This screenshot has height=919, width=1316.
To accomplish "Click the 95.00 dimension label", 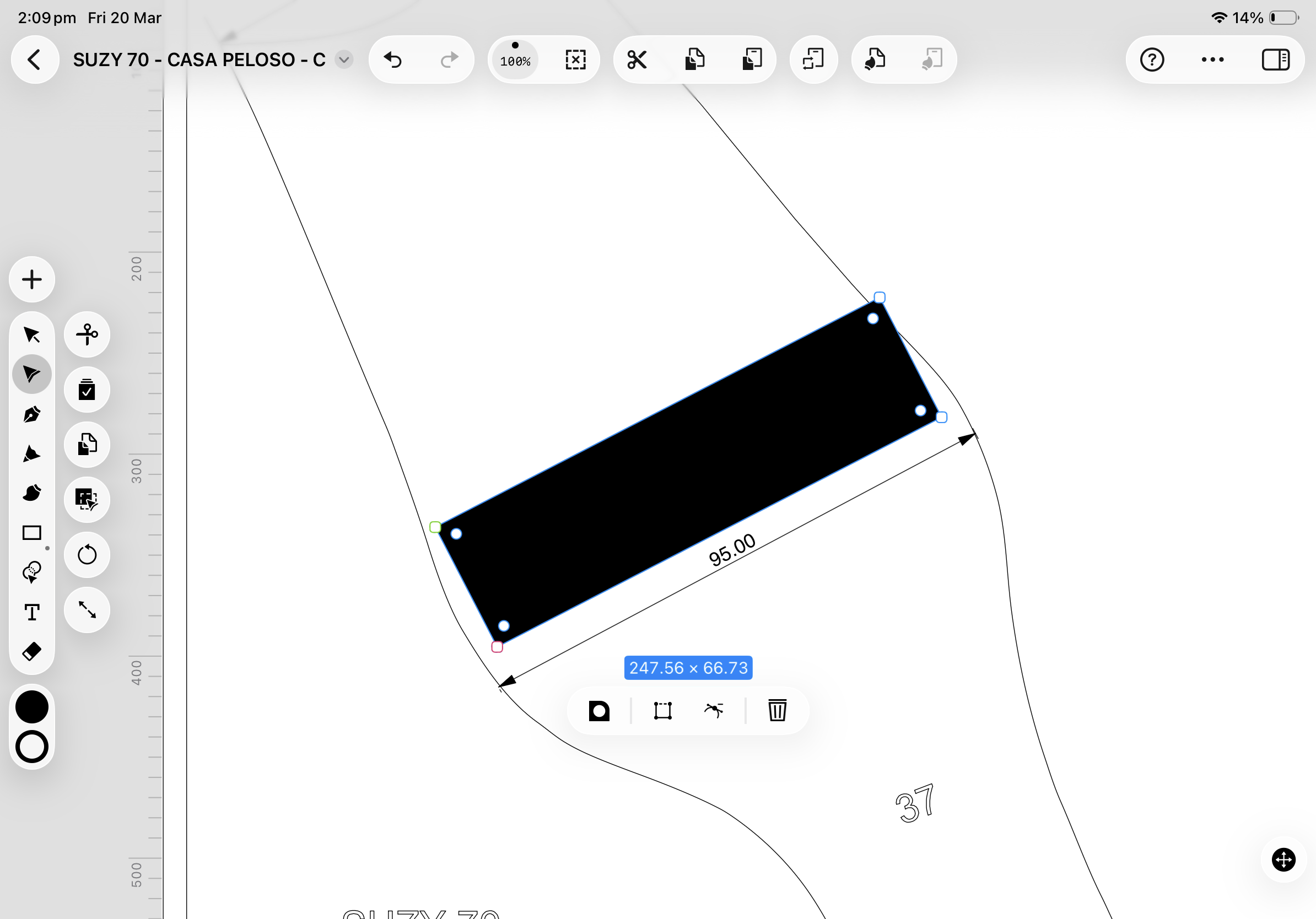I will 732,550.
